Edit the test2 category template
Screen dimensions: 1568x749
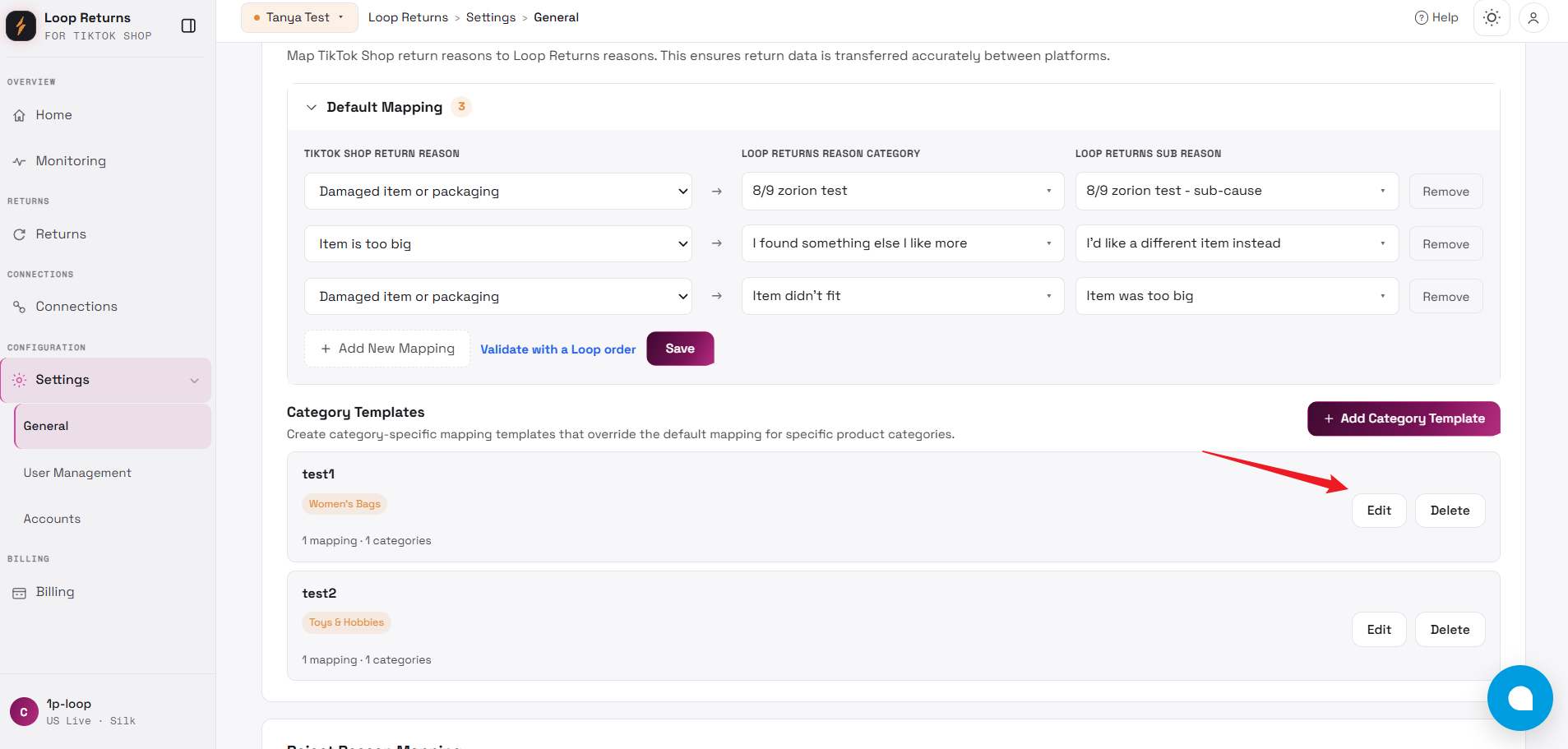[x=1379, y=630]
